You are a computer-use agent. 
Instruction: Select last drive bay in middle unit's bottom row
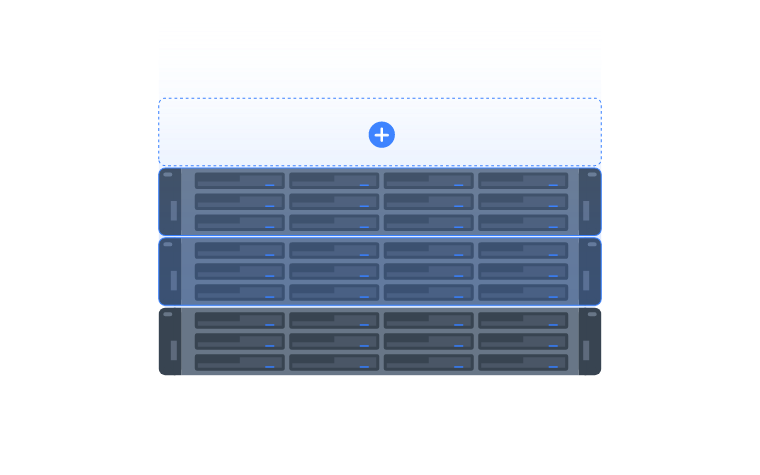tap(523, 293)
